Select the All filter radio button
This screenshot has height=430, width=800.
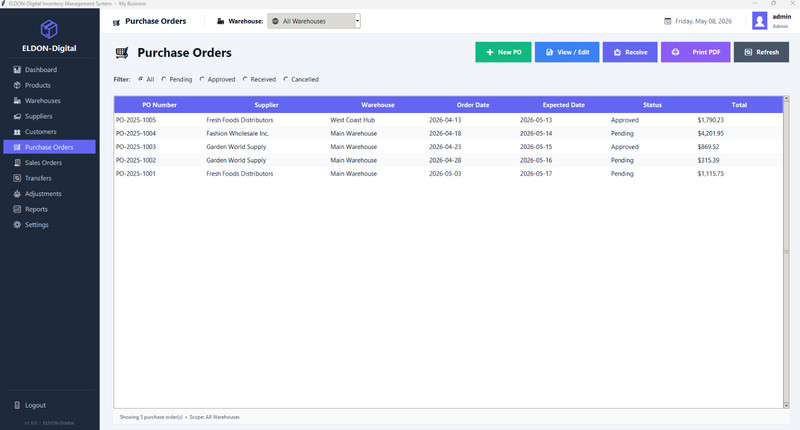pos(141,79)
